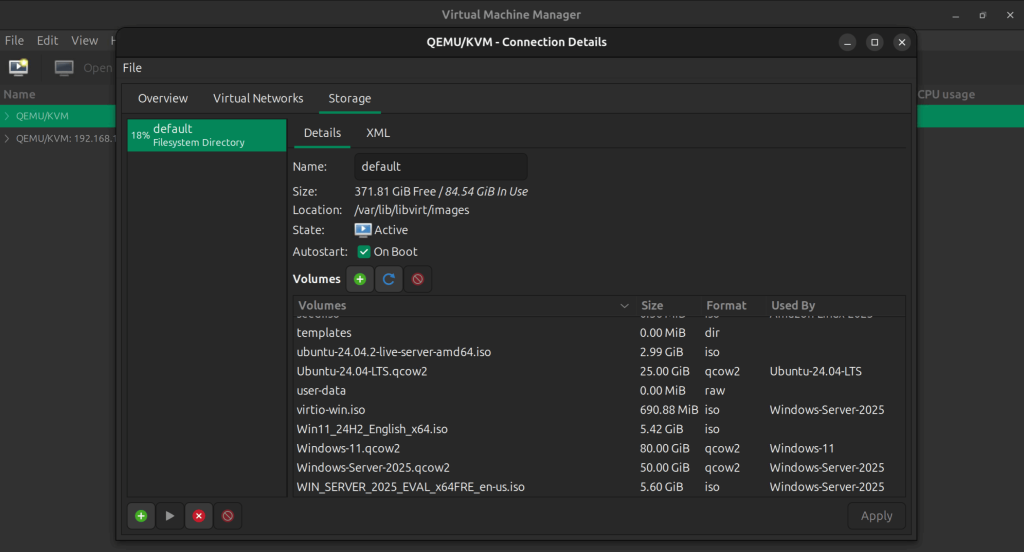
Task: Stop the pool with the red X icon
Action: click(199, 516)
